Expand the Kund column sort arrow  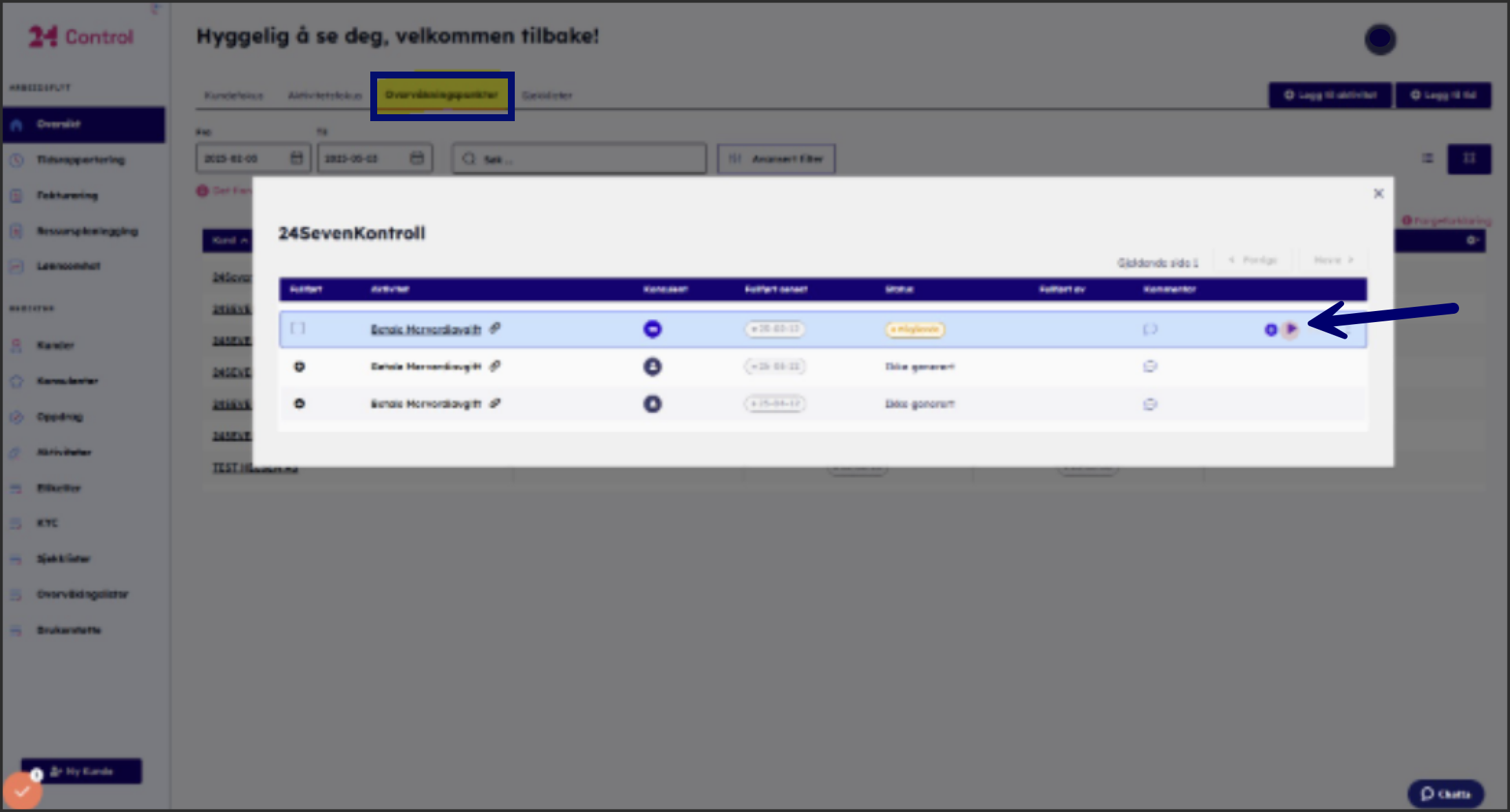[x=244, y=240]
